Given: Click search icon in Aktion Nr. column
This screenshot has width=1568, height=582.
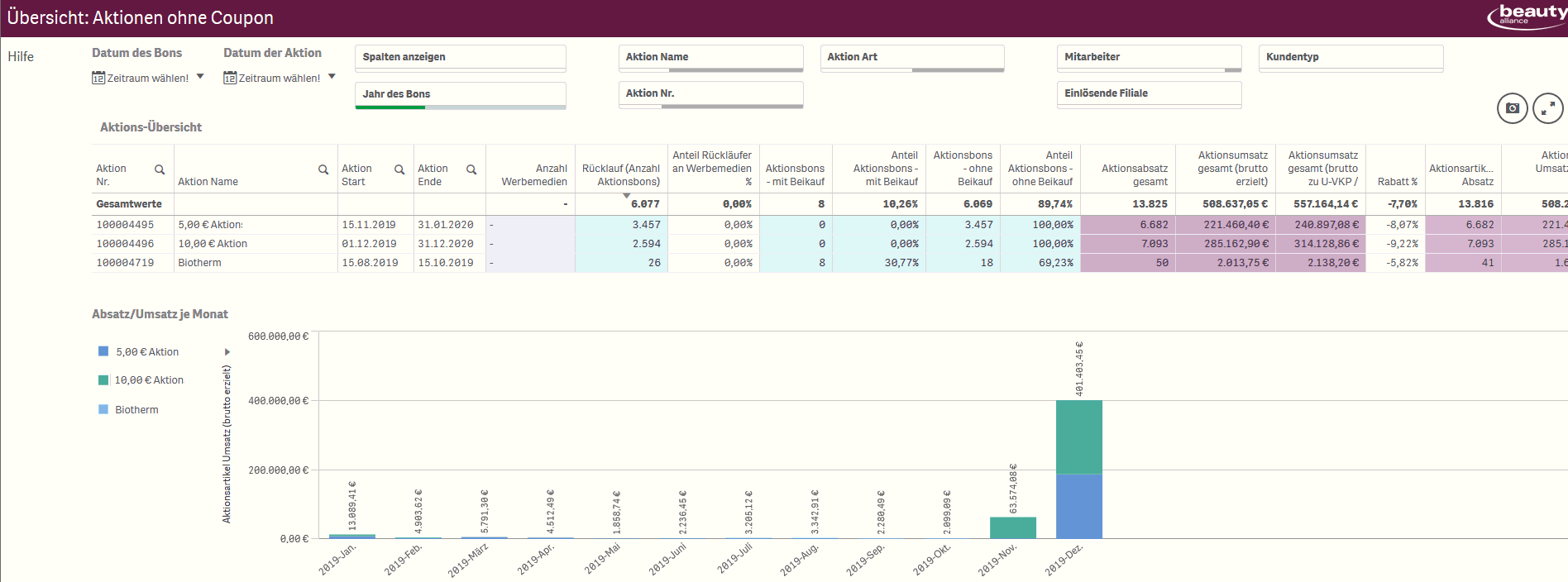Looking at the screenshot, I should pyautogui.click(x=160, y=169).
